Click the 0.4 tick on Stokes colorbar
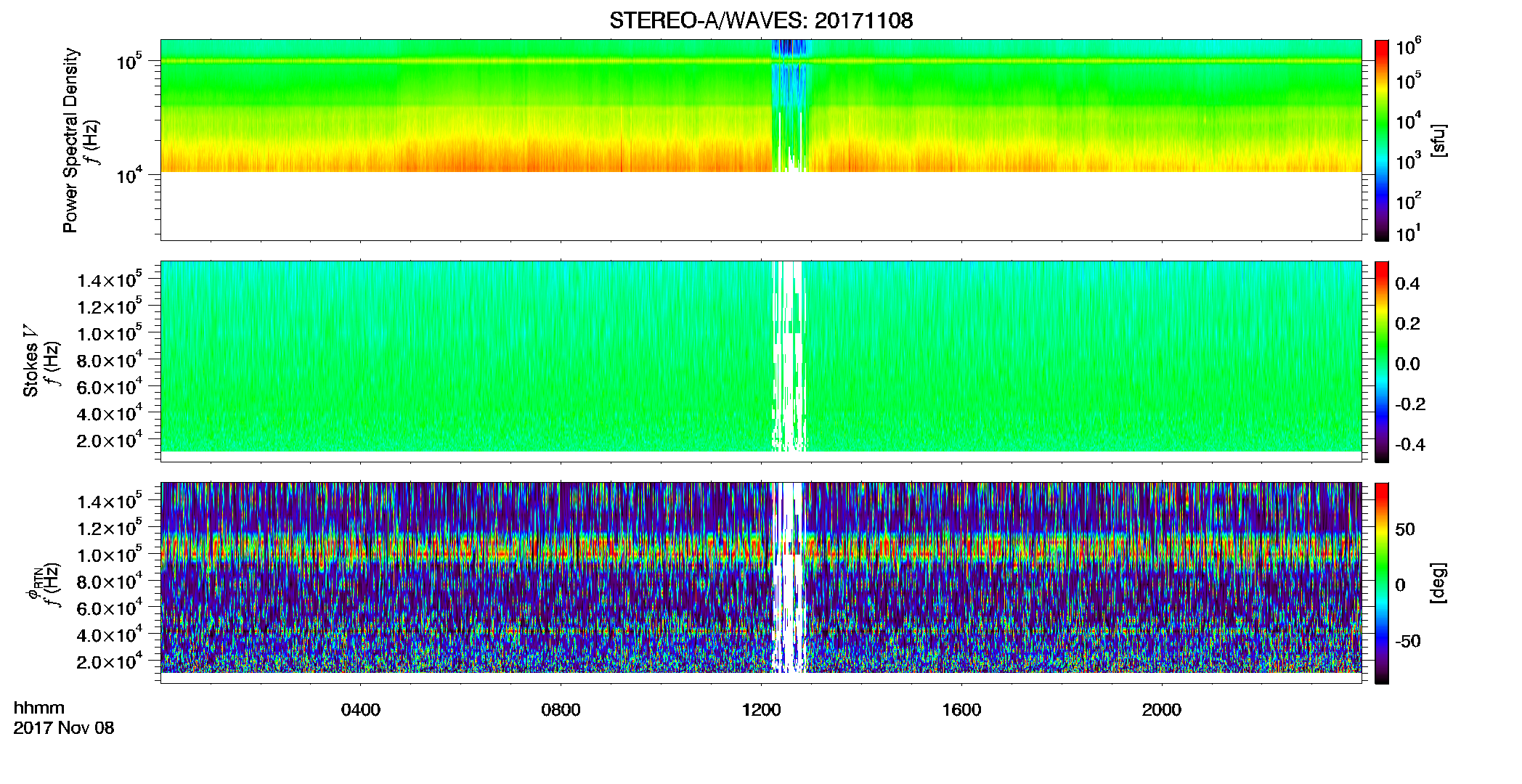 click(1407, 284)
